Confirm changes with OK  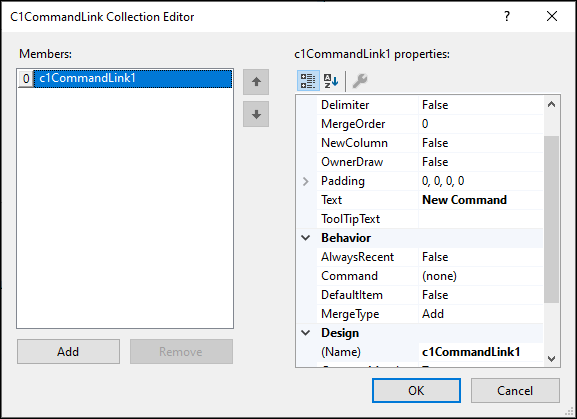(416, 391)
